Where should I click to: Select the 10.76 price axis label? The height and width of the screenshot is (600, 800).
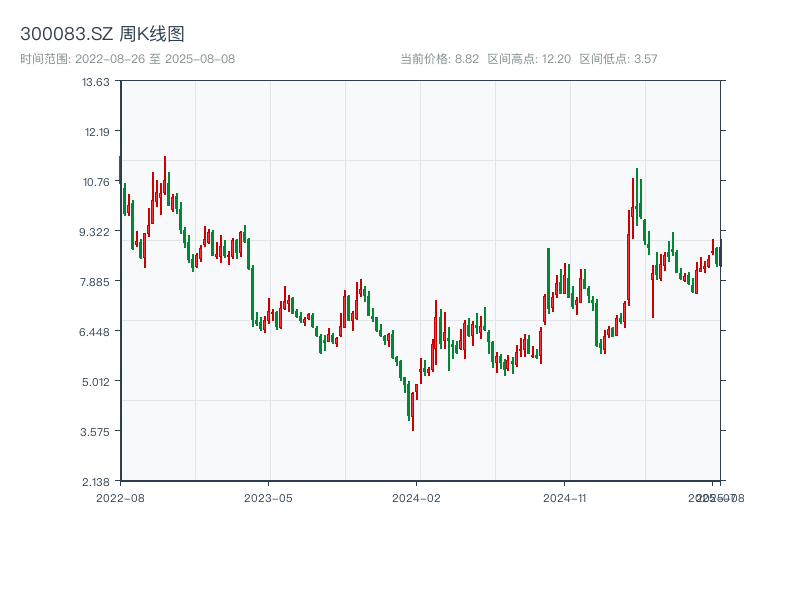(x=96, y=182)
